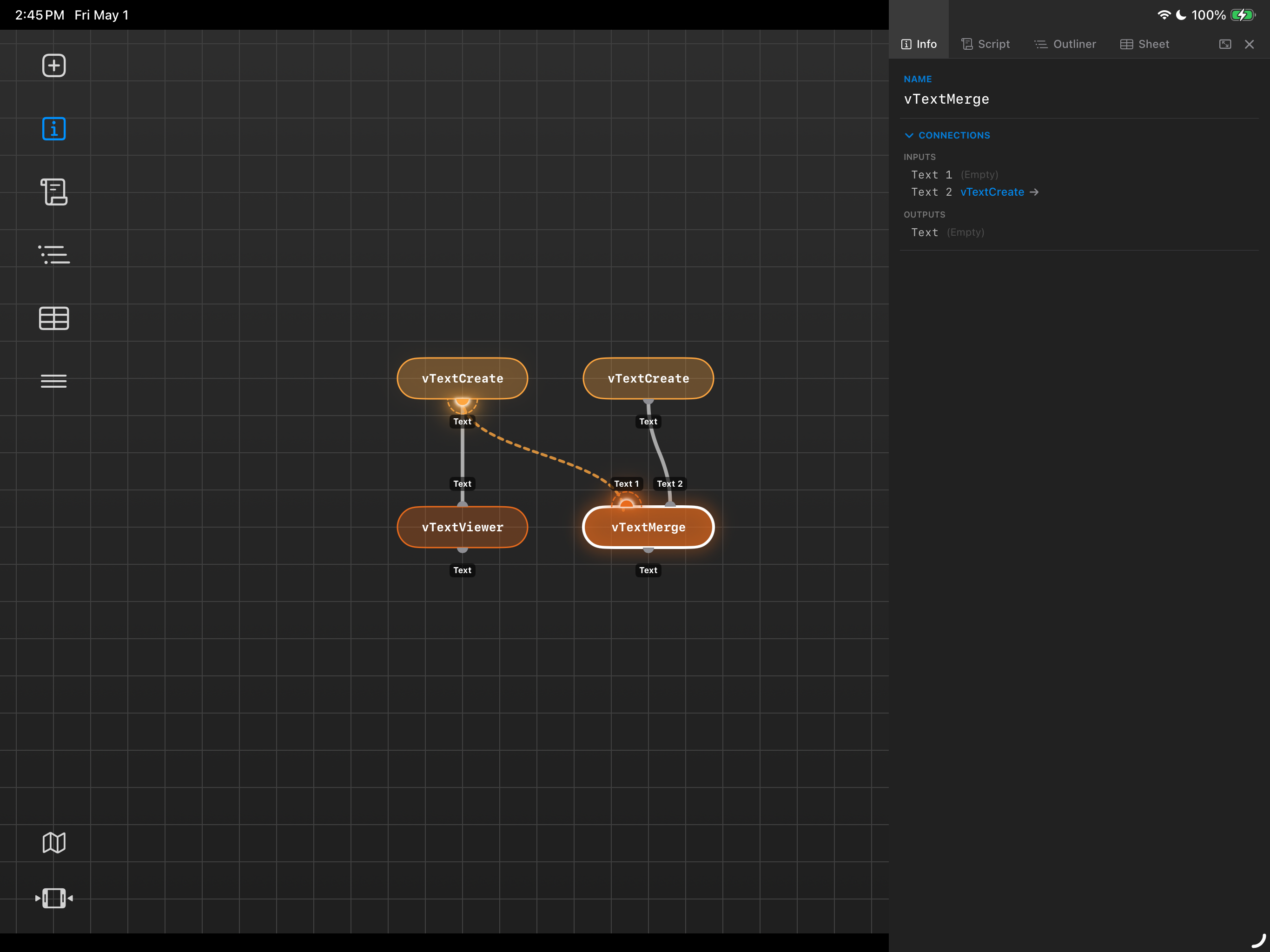Click the fit-to-view frame icon

click(54, 898)
